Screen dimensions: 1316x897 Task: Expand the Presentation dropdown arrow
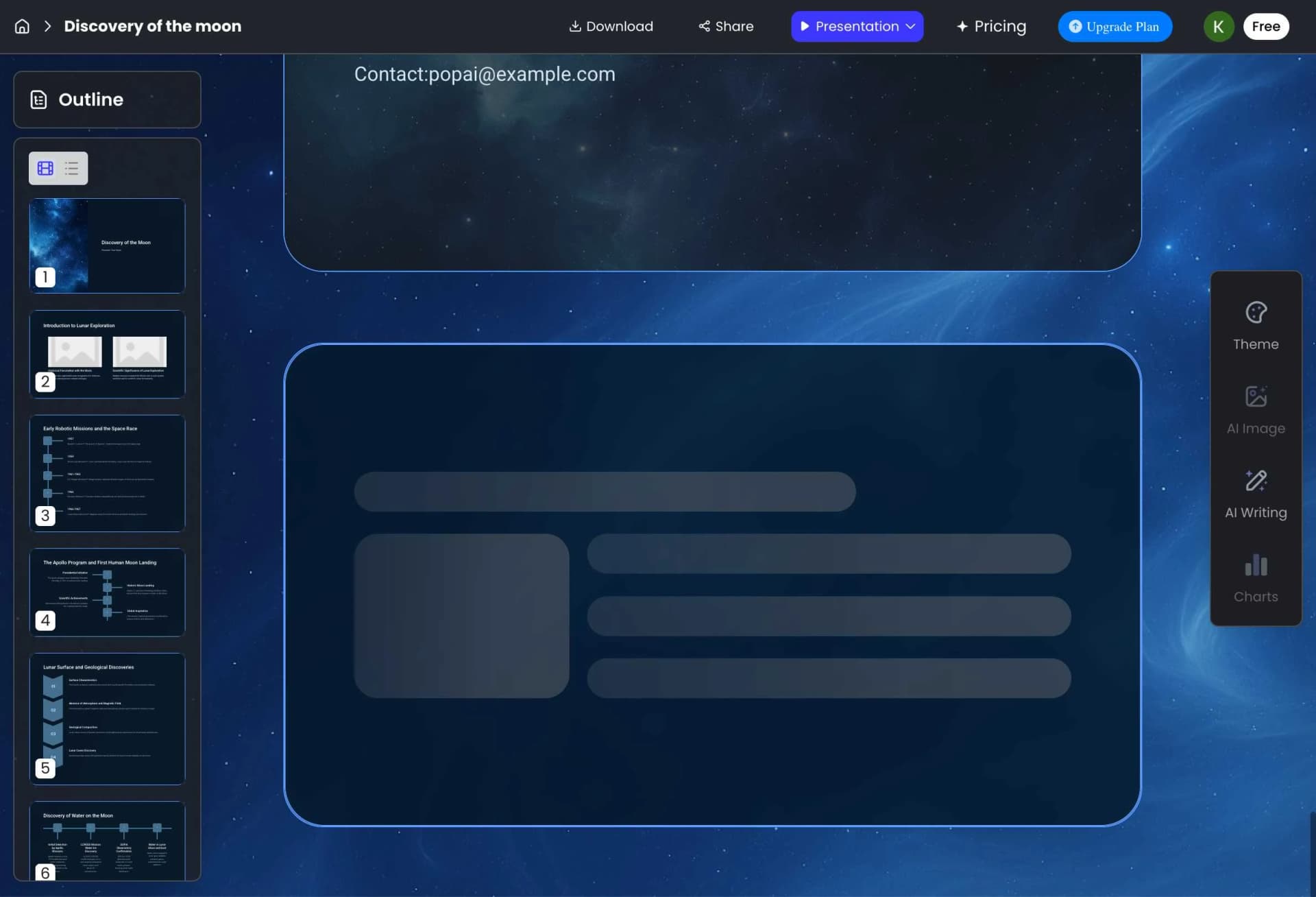(910, 26)
